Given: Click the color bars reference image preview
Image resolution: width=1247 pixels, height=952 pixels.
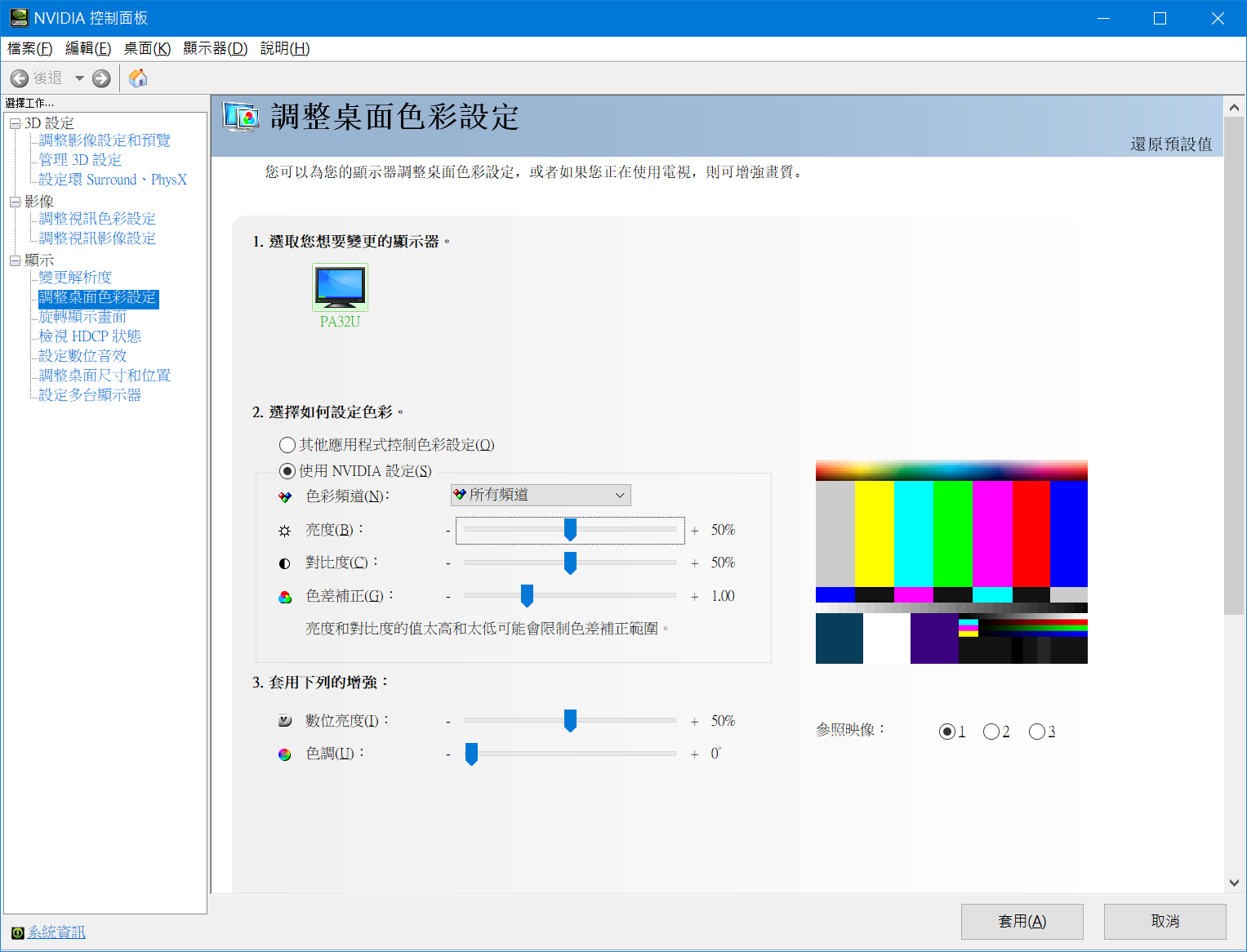Looking at the screenshot, I should click(x=951, y=562).
